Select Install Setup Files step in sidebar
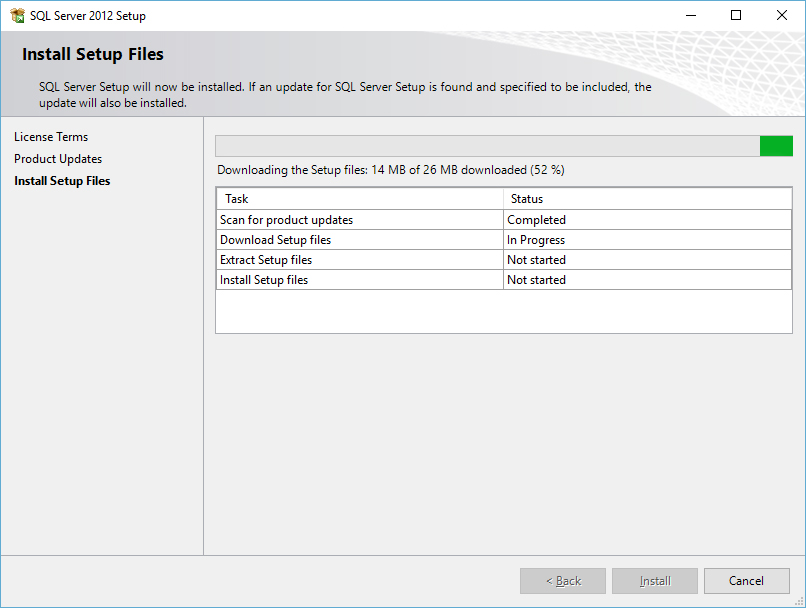 (62, 181)
